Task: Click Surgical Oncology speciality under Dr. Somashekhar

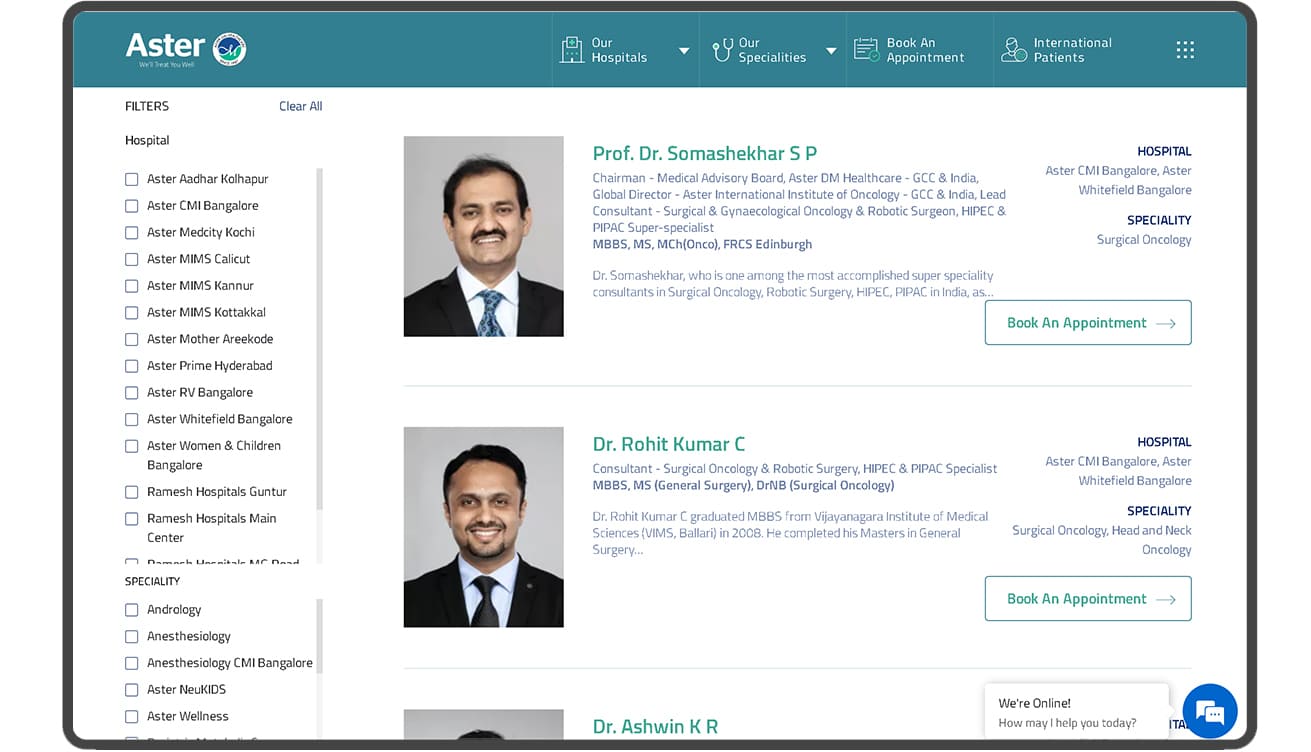Action: 1144,240
